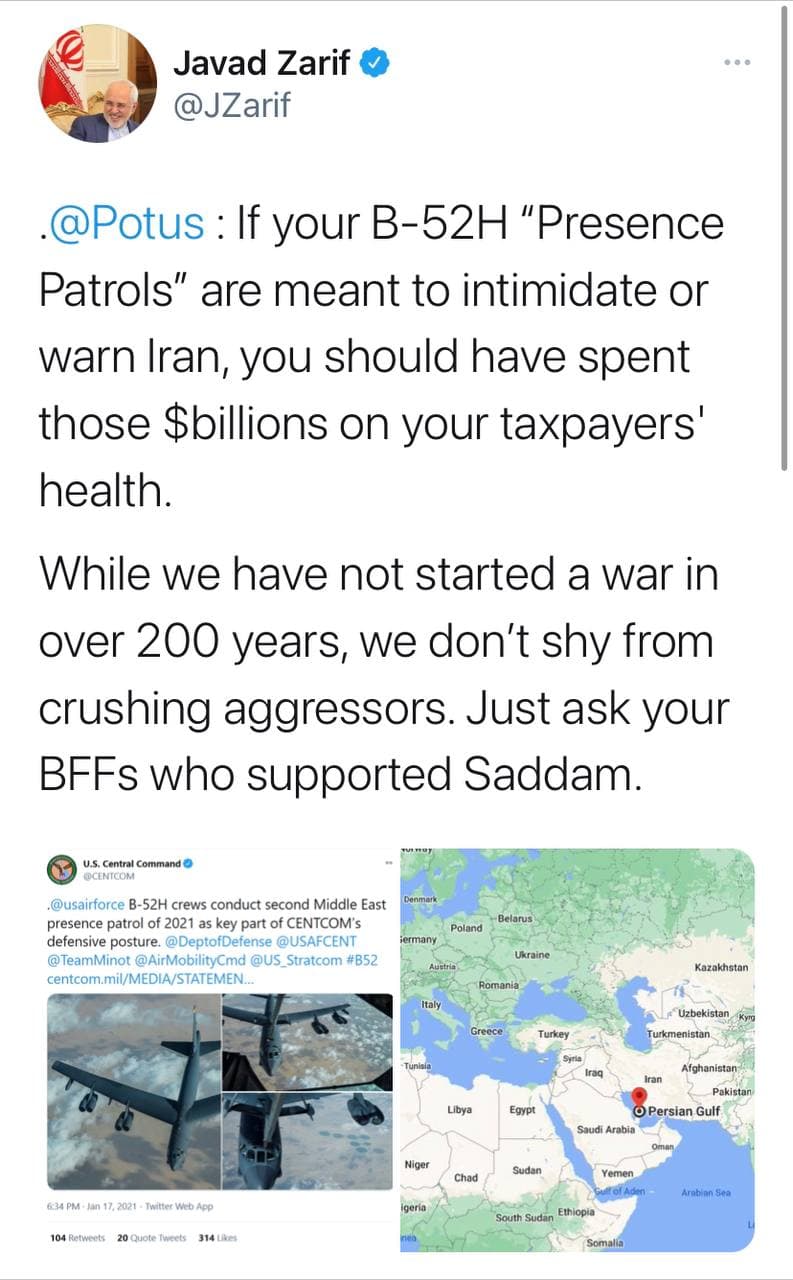Image resolution: width=793 pixels, height=1280 pixels.
Task: Open the Javad Zarif display name
Action: [x=262, y=63]
